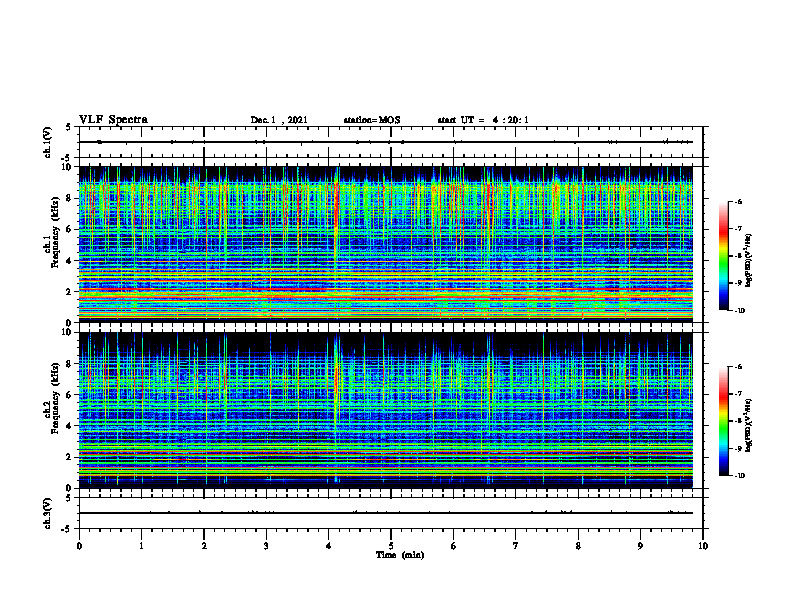Click the "10" tick on the time axis
Screen dimensions: 792x612
(703, 546)
